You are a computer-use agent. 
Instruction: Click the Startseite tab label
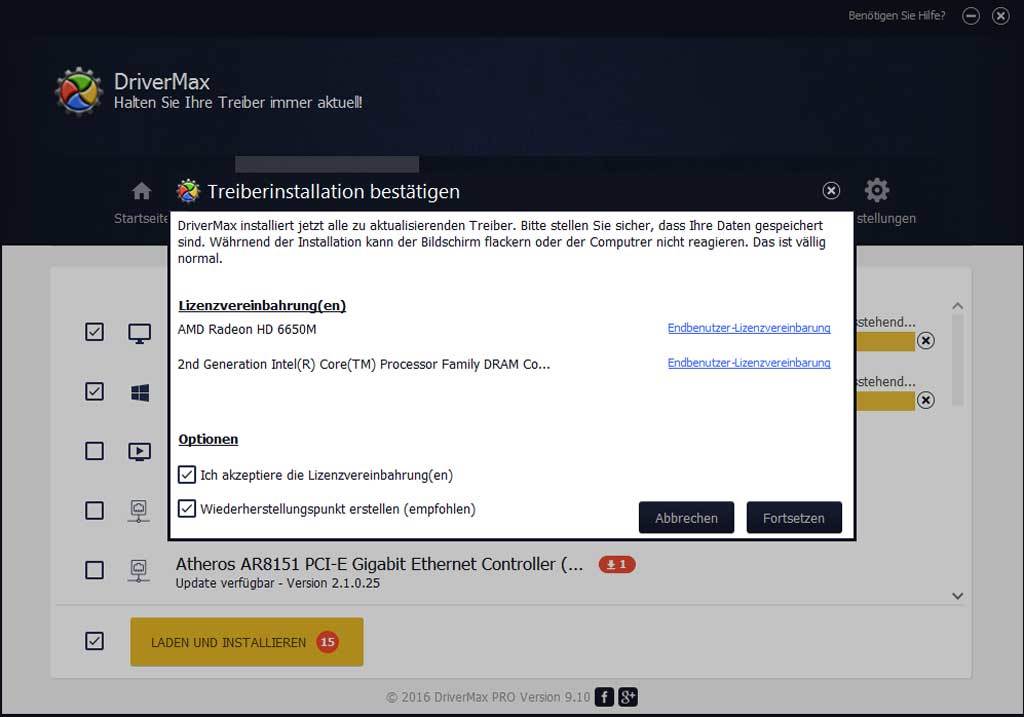(141, 218)
